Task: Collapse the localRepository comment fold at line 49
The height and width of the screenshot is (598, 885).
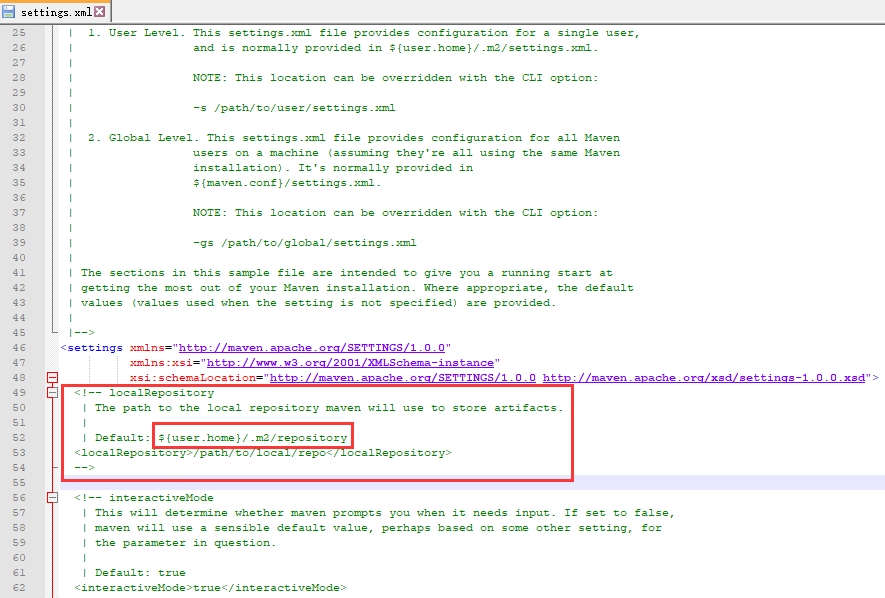Action: [x=52, y=393]
